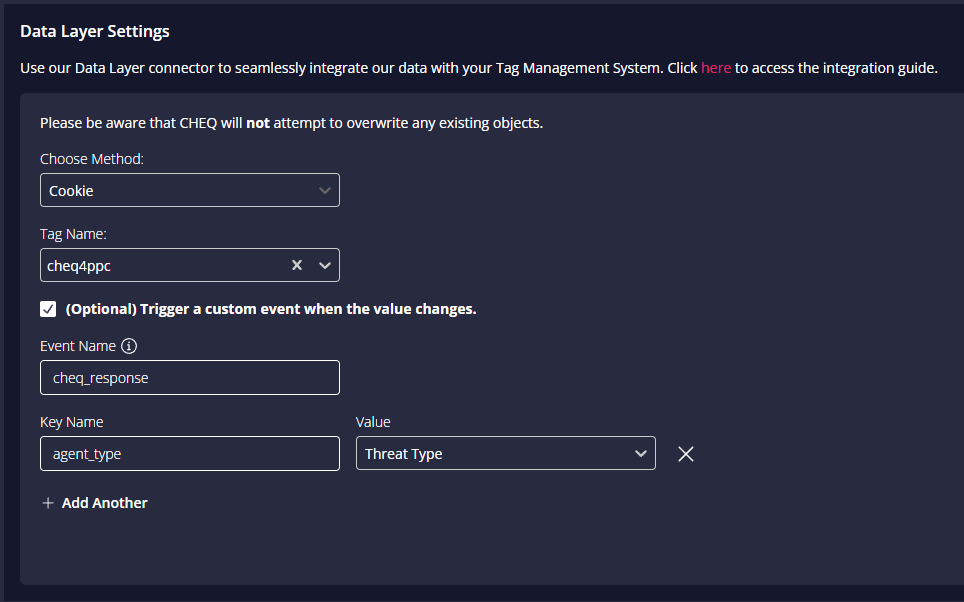Uncheck the custom event trigger checkbox
The image size is (964, 602).
coord(48,309)
